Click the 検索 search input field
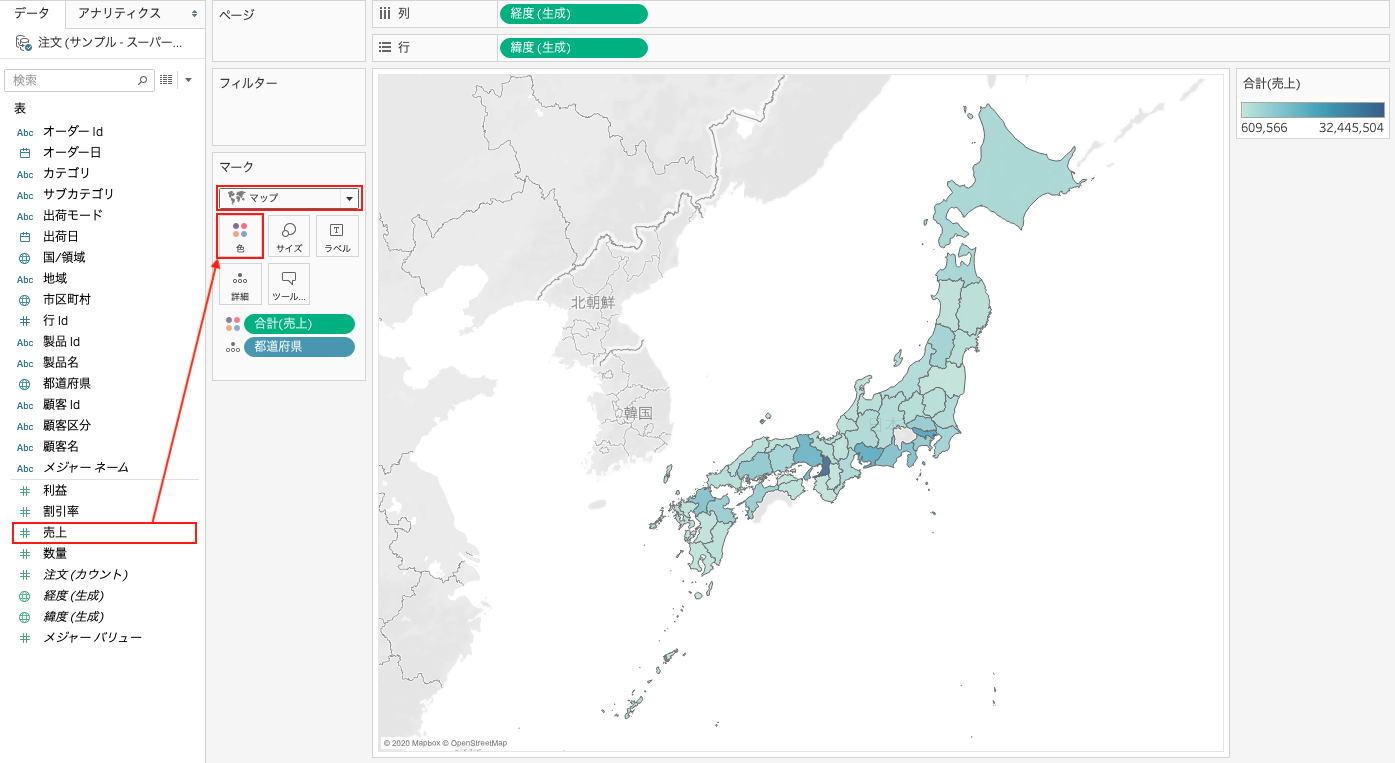This screenshot has width=1395, height=763. coord(72,80)
